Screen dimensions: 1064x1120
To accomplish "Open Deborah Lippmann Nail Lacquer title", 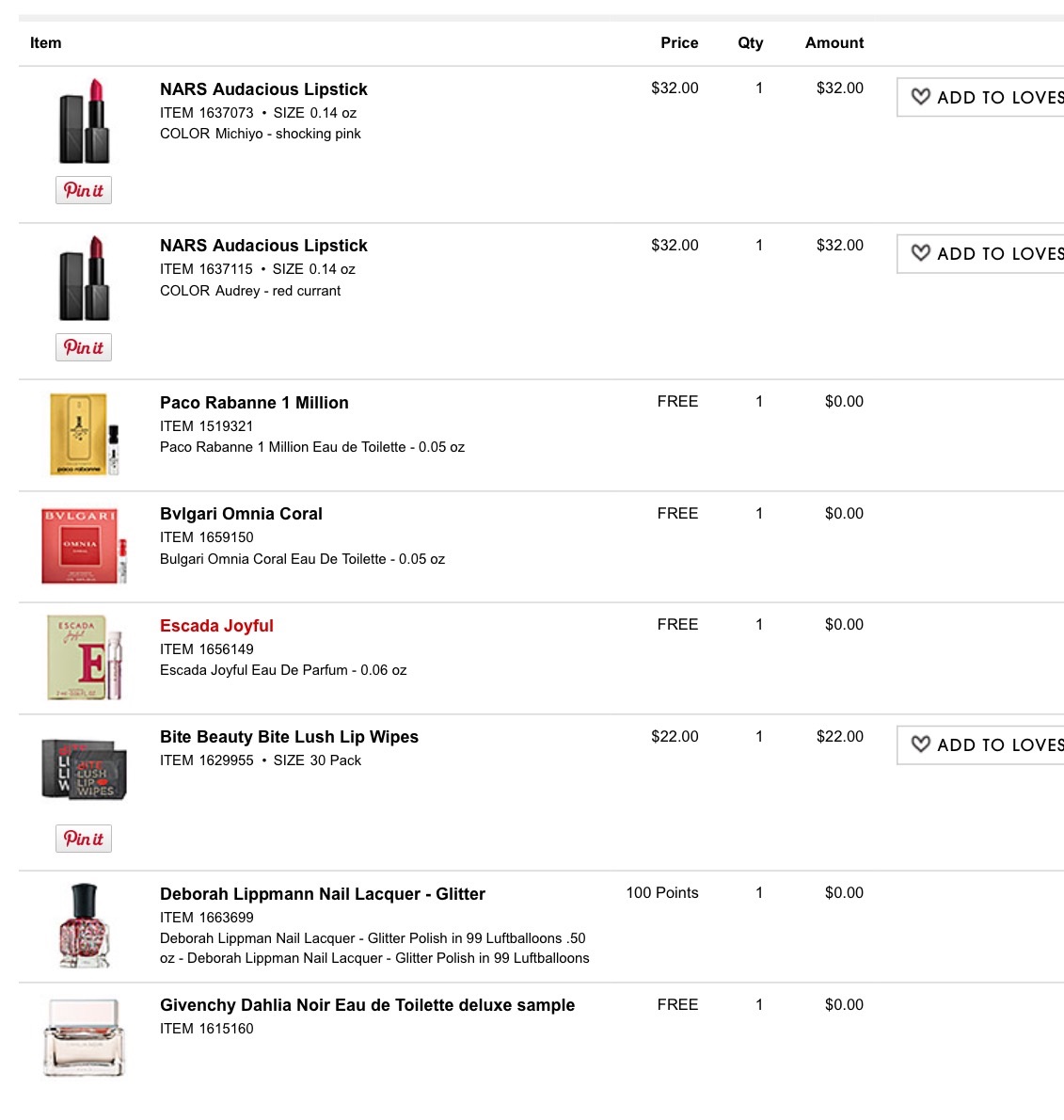I will click(x=322, y=894).
